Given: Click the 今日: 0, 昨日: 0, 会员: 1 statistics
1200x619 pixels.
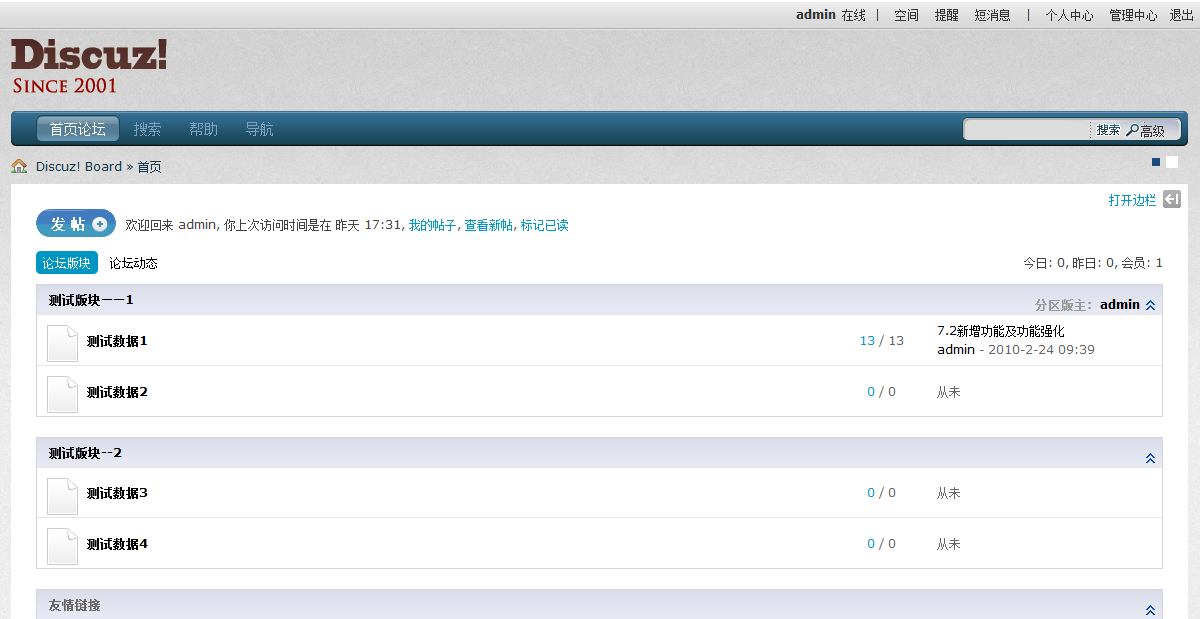Looking at the screenshot, I should pyautogui.click(x=1092, y=264).
